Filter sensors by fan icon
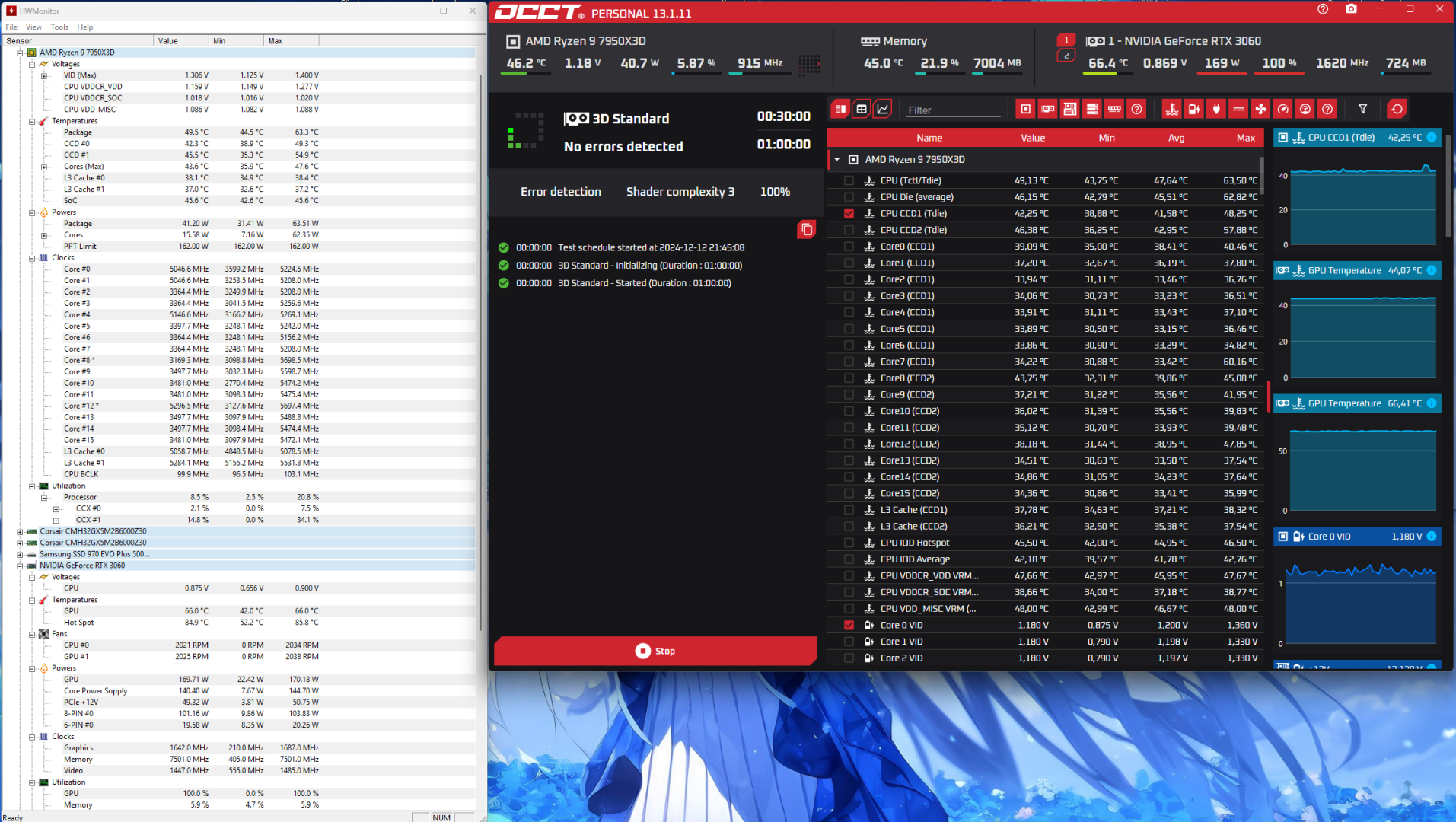 [x=1261, y=109]
